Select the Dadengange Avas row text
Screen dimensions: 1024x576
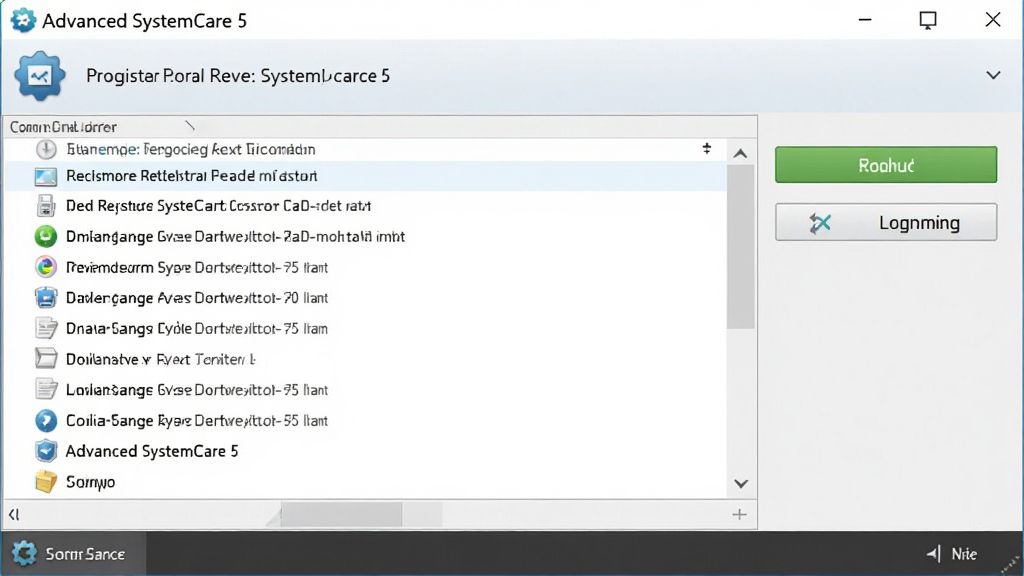[197, 298]
